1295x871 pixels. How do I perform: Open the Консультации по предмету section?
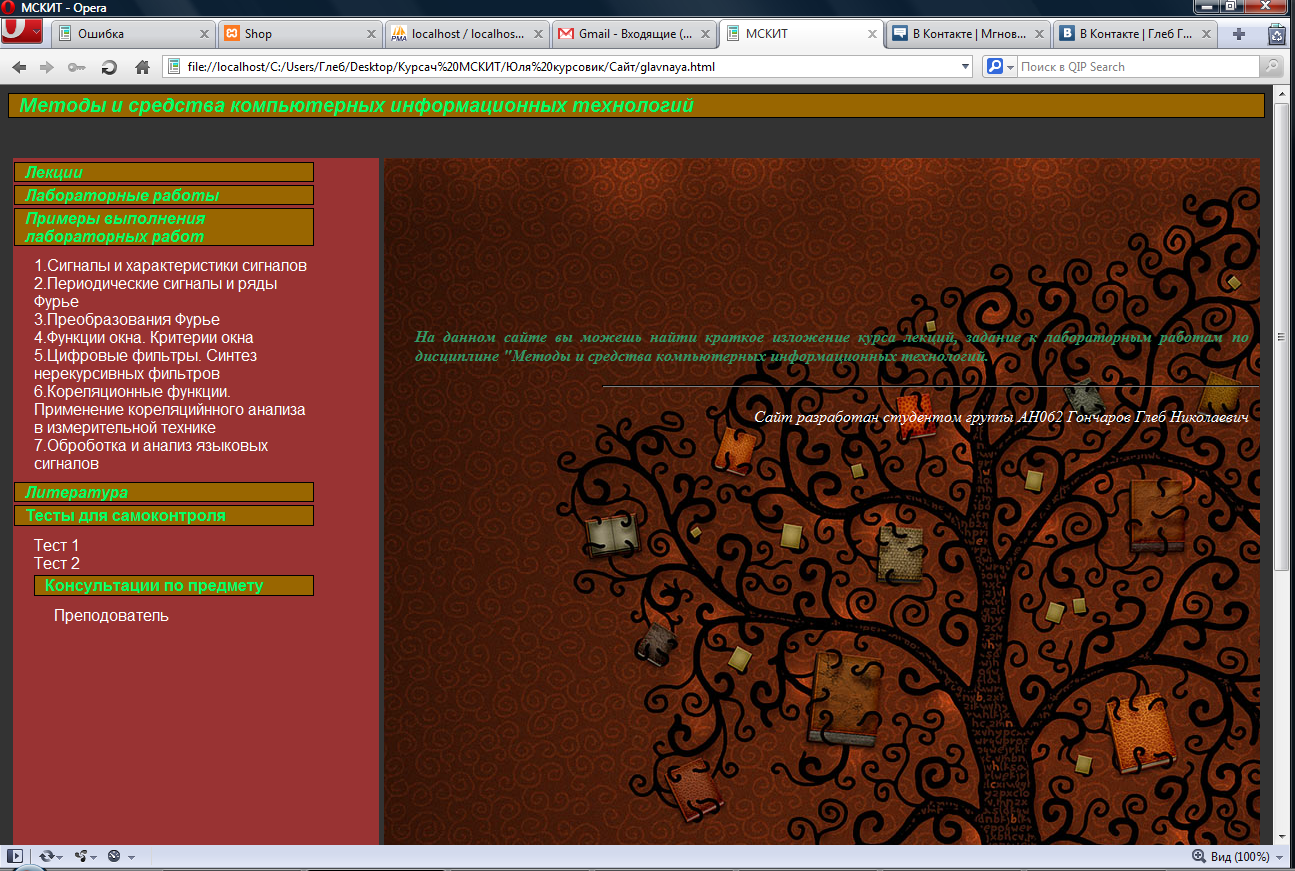point(174,585)
